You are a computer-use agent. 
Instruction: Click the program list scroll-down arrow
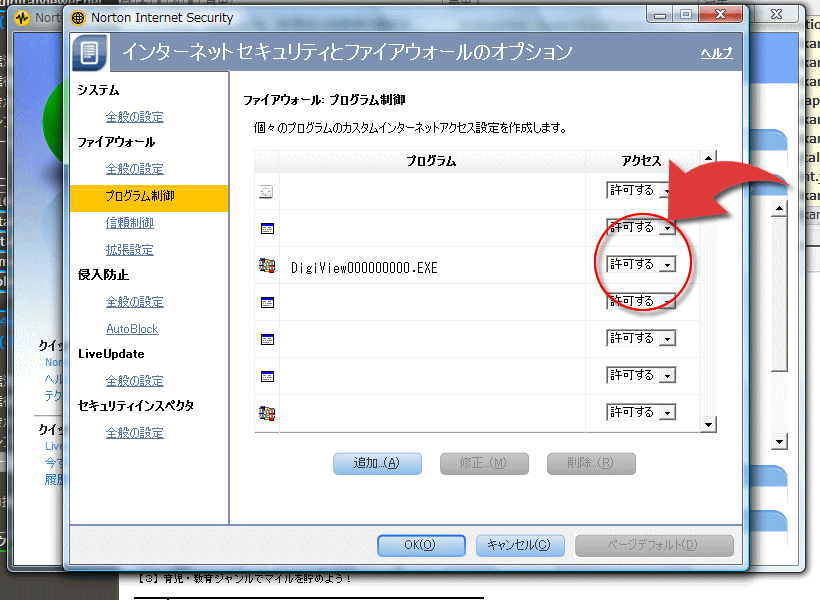(708, 424)
